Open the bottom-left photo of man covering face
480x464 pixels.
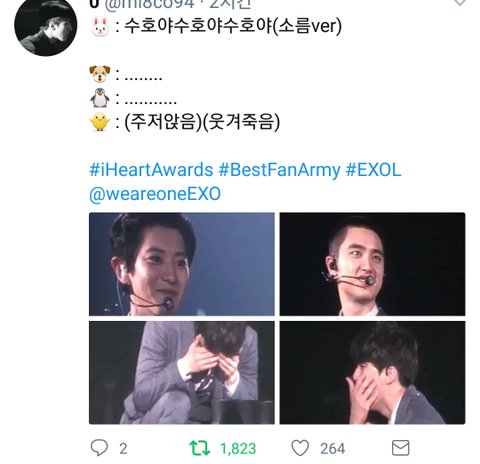[x=182, y=373]
